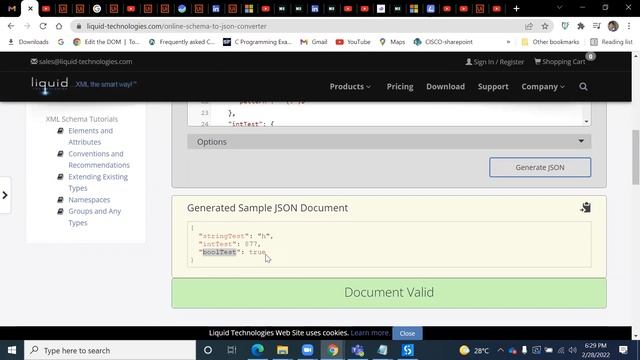This screenshot has width=640, height=360.
Task: Open Microsoft Teams from the taskbar
Action: (x=358, y=350)
